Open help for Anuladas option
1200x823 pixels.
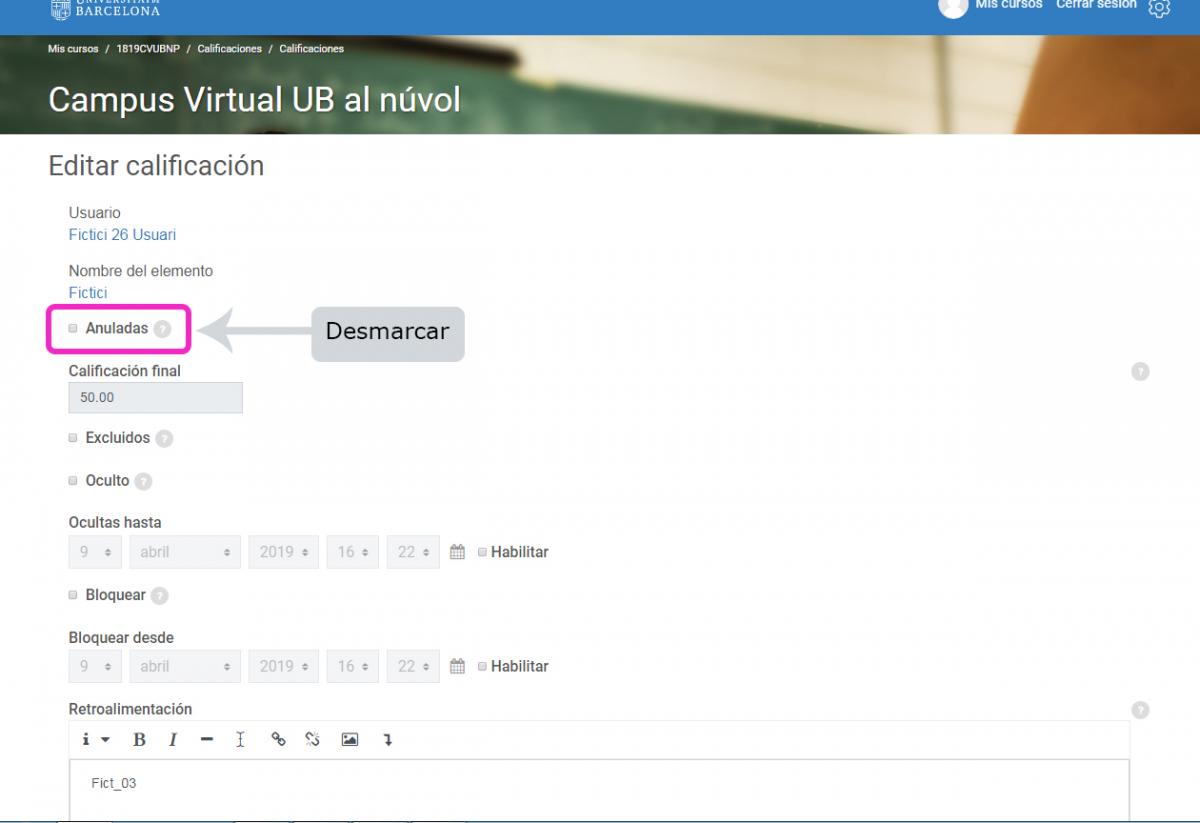(x=162, y=329)
